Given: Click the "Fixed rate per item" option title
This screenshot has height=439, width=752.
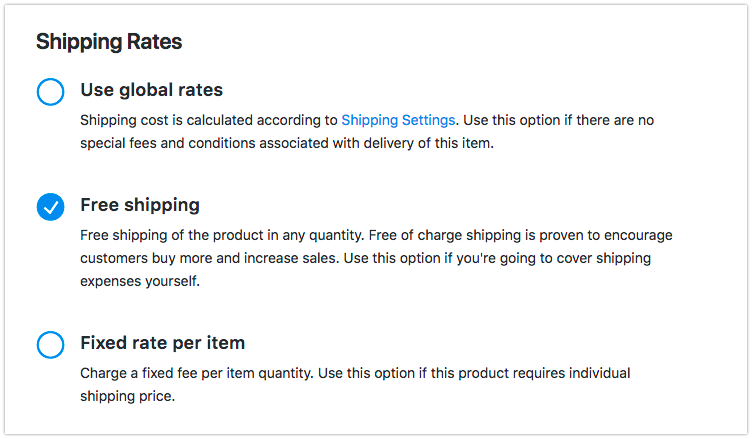Looking at the screenshot, I should pyautogui.click(x=162, y=343).
